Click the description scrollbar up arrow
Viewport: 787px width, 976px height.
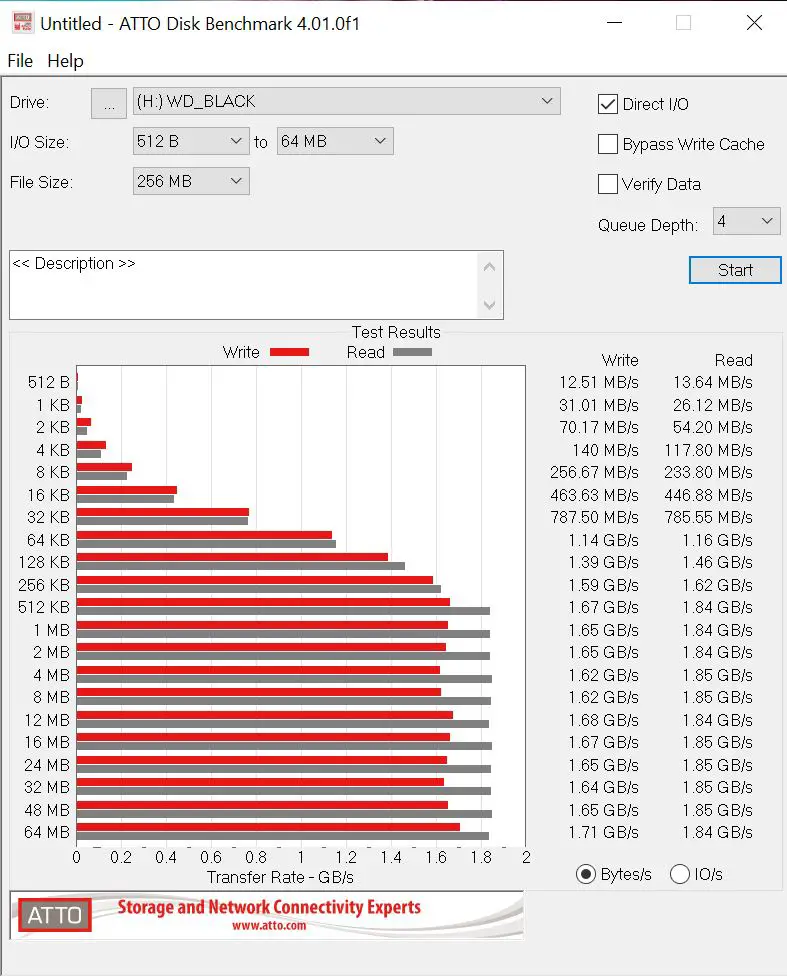coord(489,268)
